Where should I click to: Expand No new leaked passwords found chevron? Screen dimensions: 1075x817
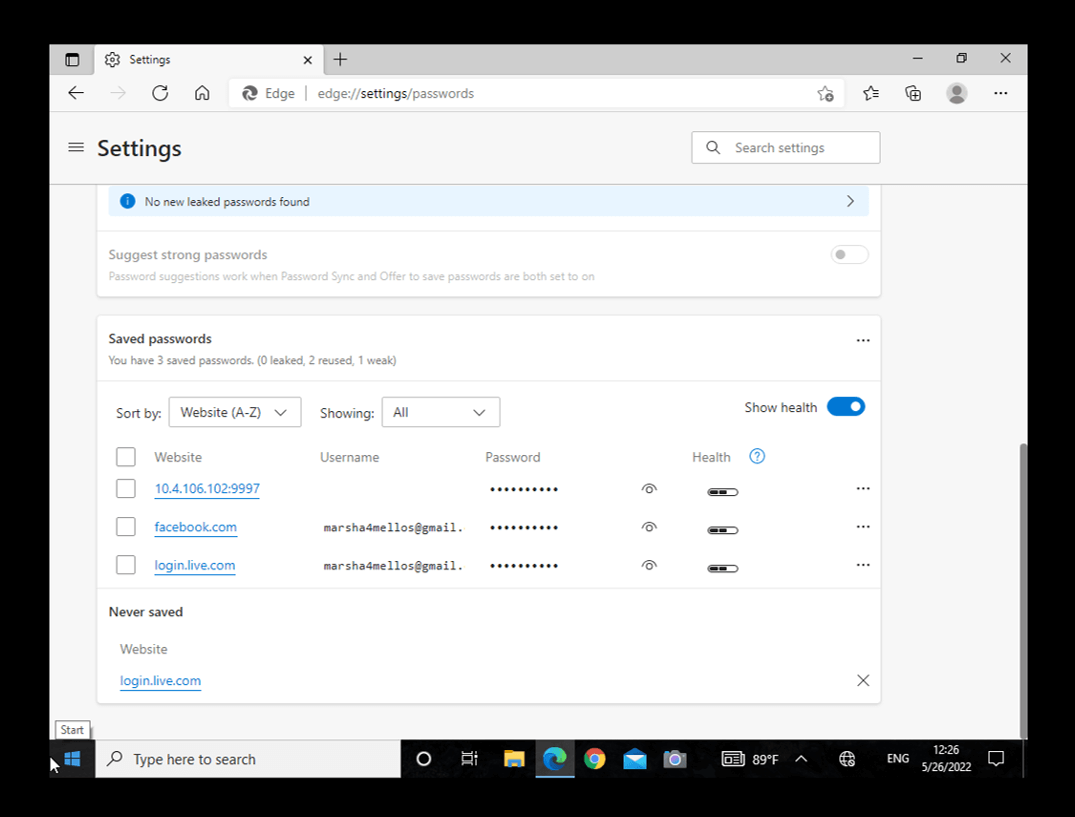(850, 202)
